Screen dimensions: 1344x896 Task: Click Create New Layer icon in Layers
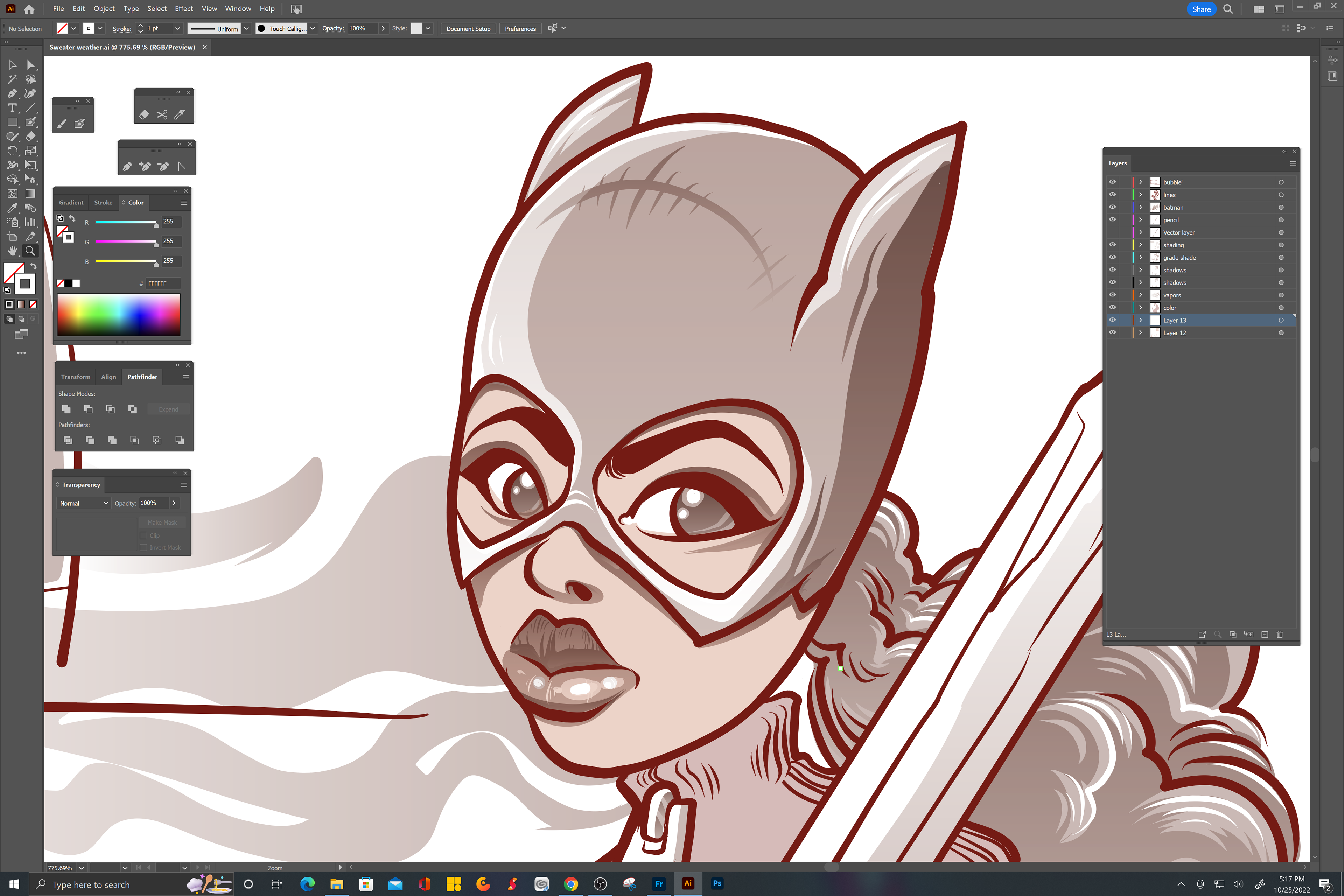(x=1265, y=634)
